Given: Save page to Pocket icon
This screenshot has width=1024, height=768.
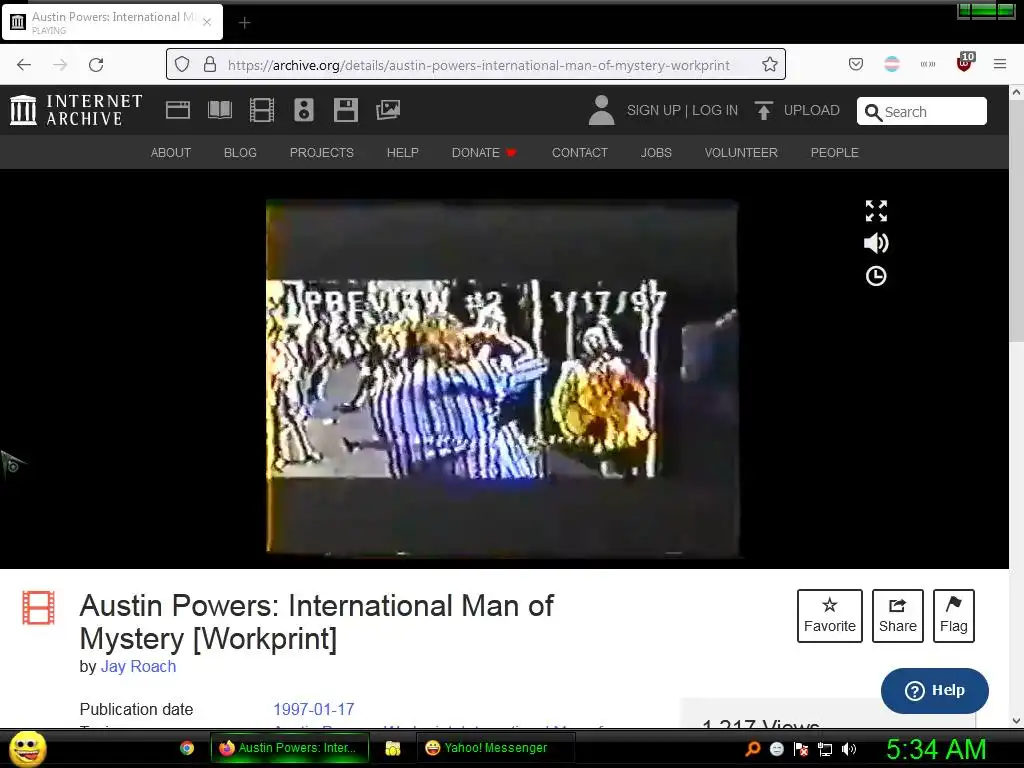Looking at the screenshot, I should pyautogui.click(x=856, y=64).
